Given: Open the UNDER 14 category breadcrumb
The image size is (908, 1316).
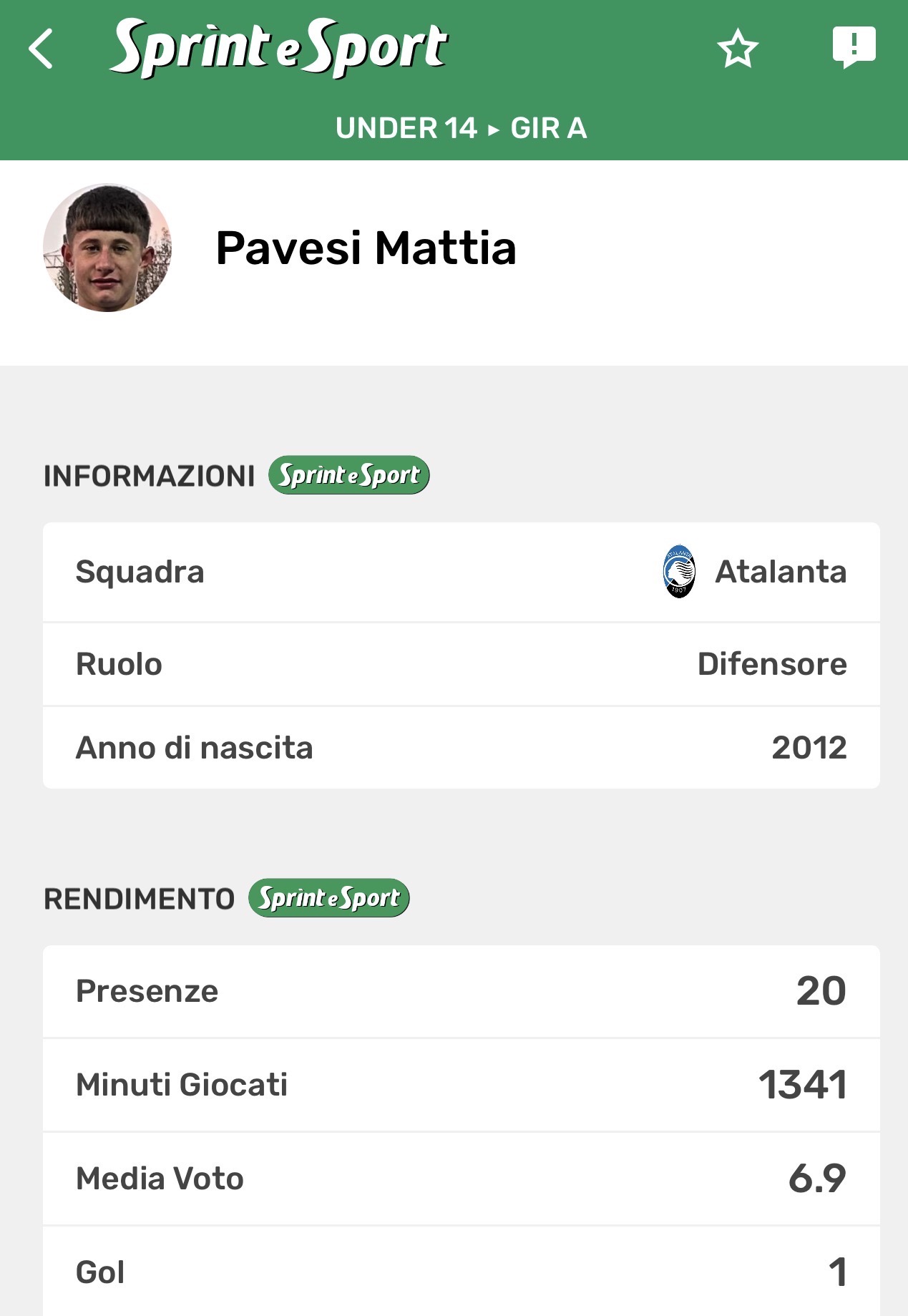Looking at the screenshot, I should pyautogui.click(x=406, y=128).
